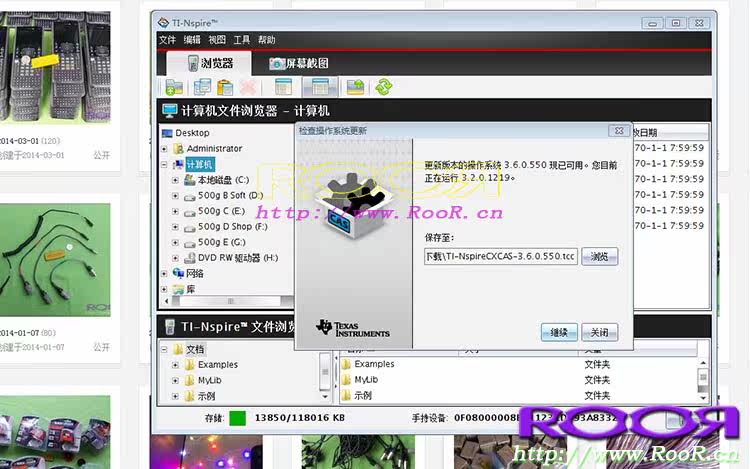Screen dimensions: 750x469
Task: Collapse the 计算机 tree node
Action: 165,165
